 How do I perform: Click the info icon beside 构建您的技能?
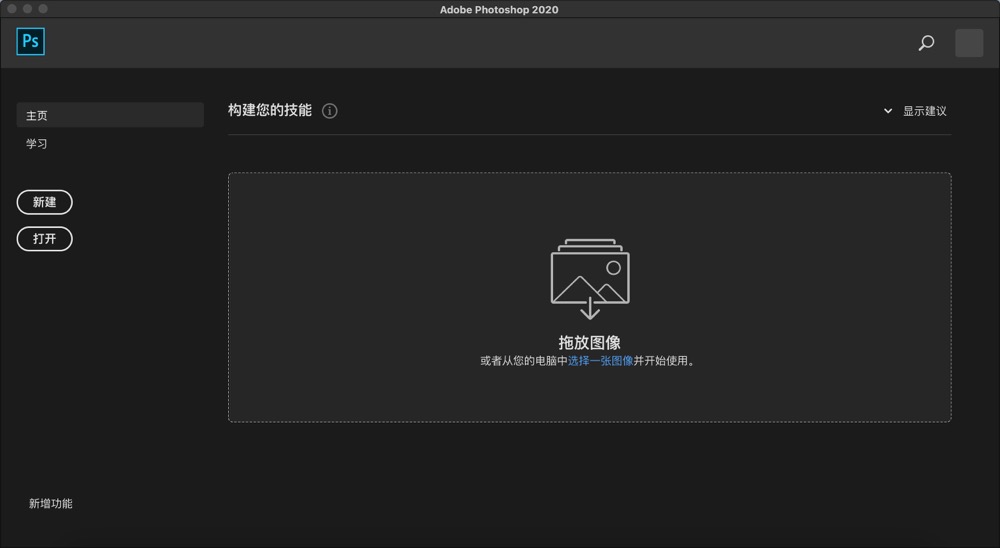point(329,111)
